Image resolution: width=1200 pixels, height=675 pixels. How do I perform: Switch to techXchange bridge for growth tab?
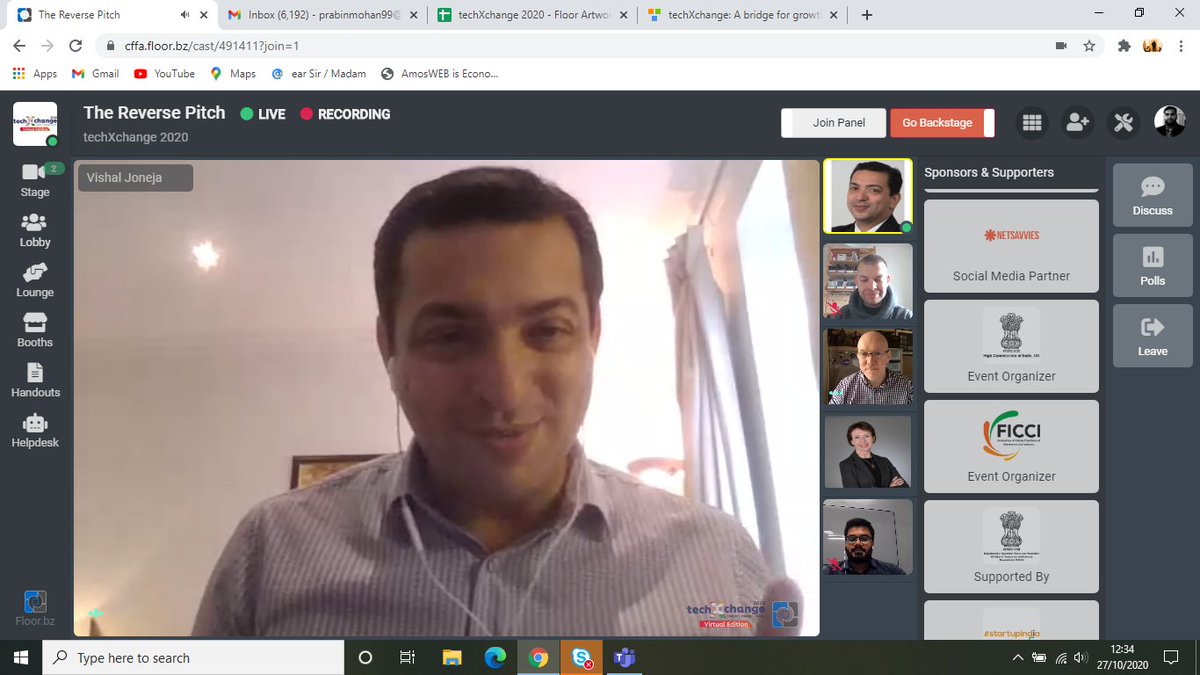[x=742, y=15]
